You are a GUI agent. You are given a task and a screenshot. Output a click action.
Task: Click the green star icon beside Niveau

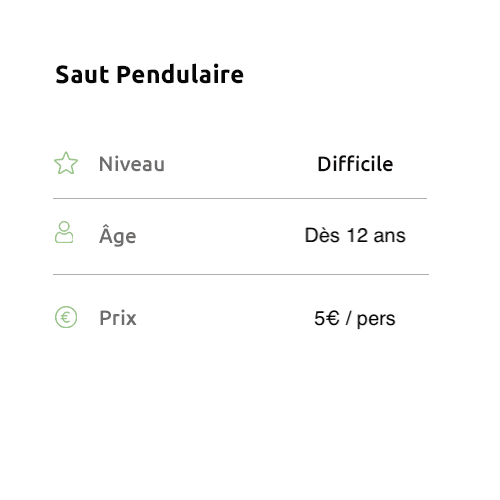pyautogui.click(x=66, y=163)
